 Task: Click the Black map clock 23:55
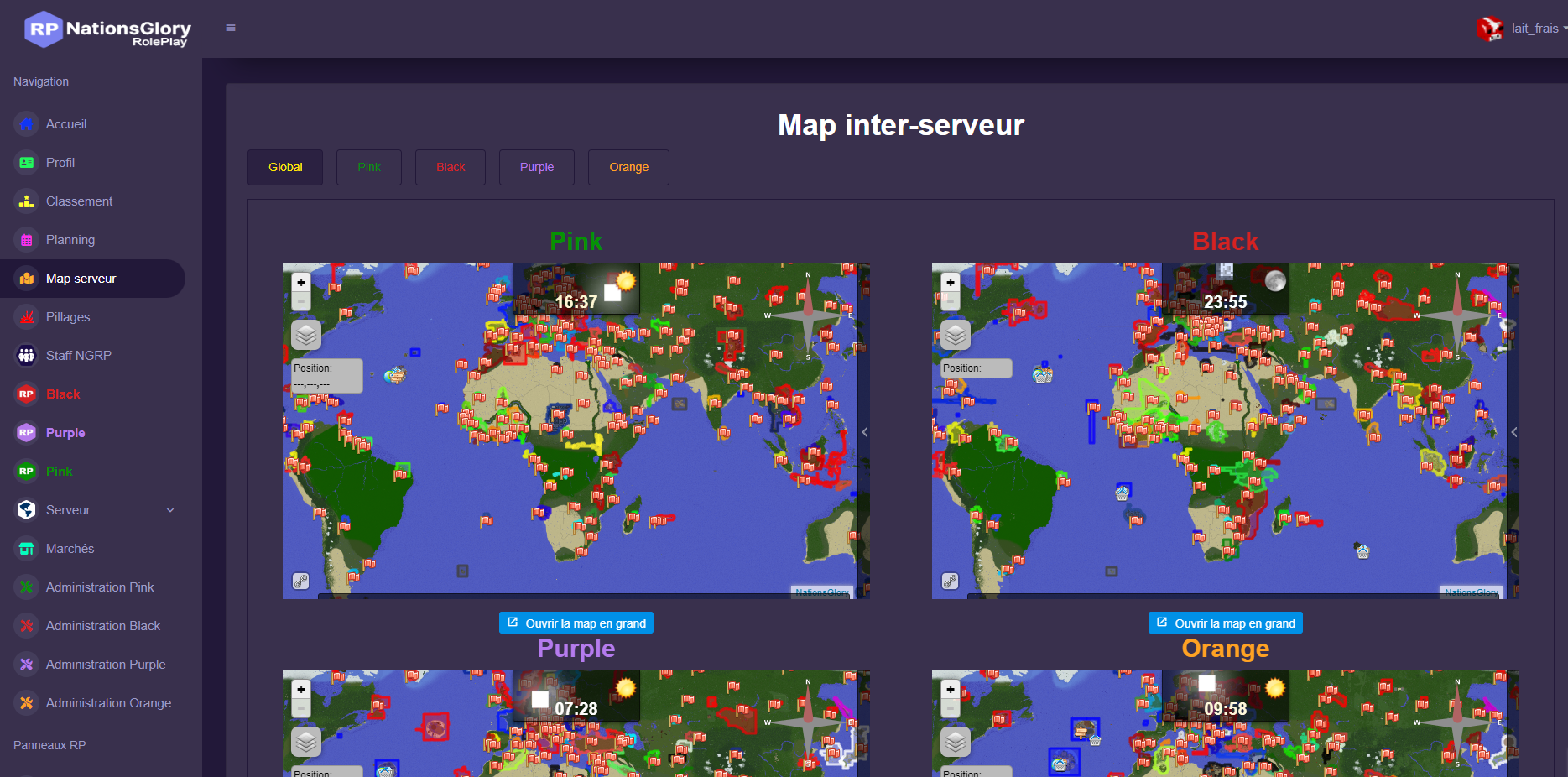[1226, 301]
